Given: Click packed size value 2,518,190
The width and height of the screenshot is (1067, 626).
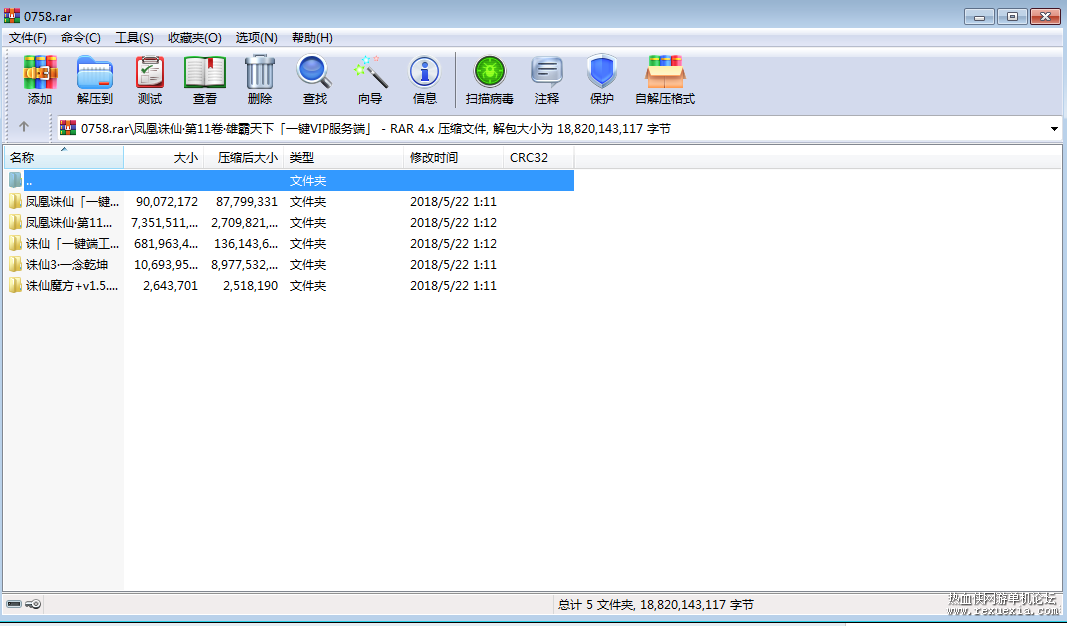Looking at the screenshot, I should click(250, 286).
